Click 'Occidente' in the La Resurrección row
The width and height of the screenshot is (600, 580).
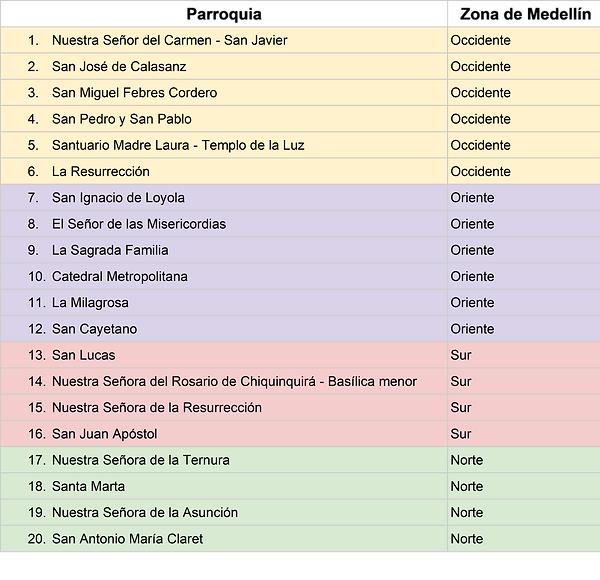(481, 171)
